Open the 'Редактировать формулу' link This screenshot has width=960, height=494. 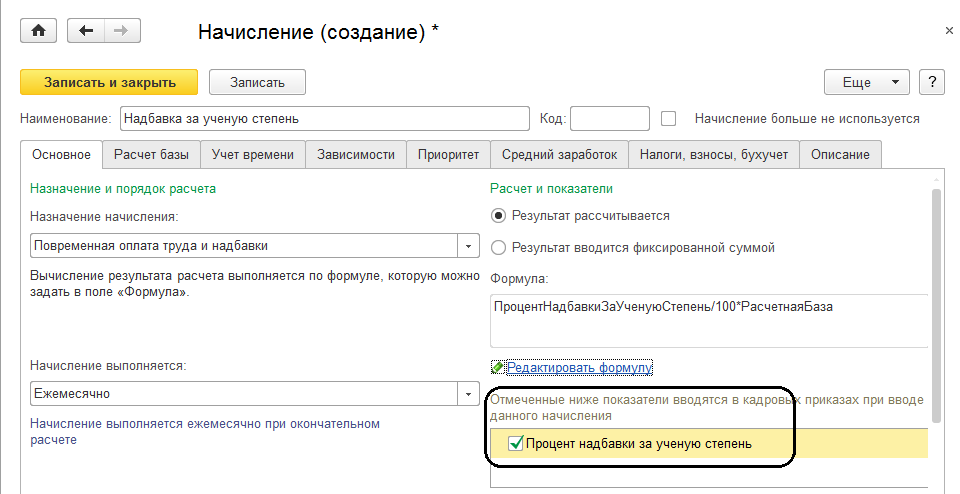(579, 368)
